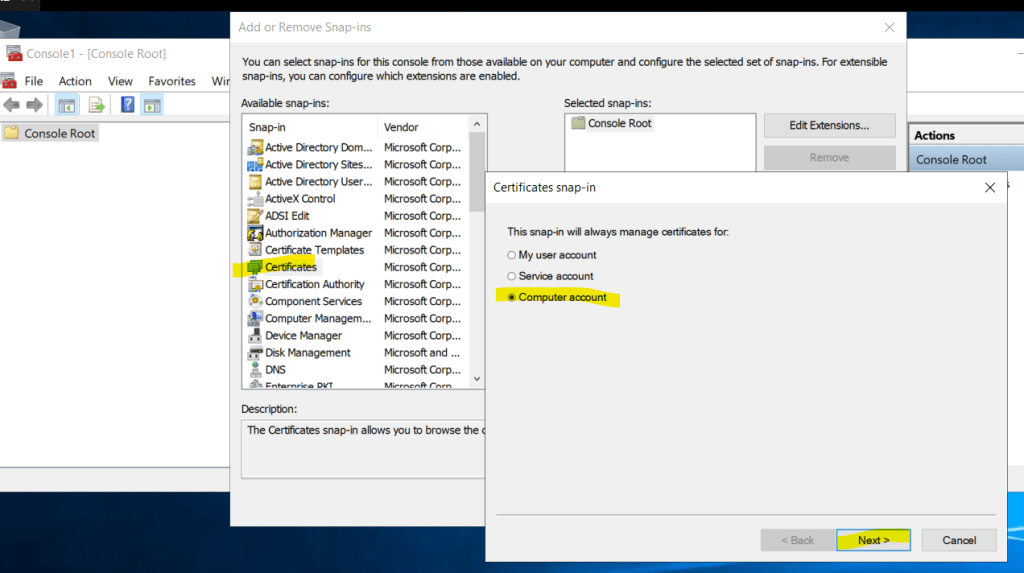Open the Action menu
1024x573 pixels.
tap(75, 81)
